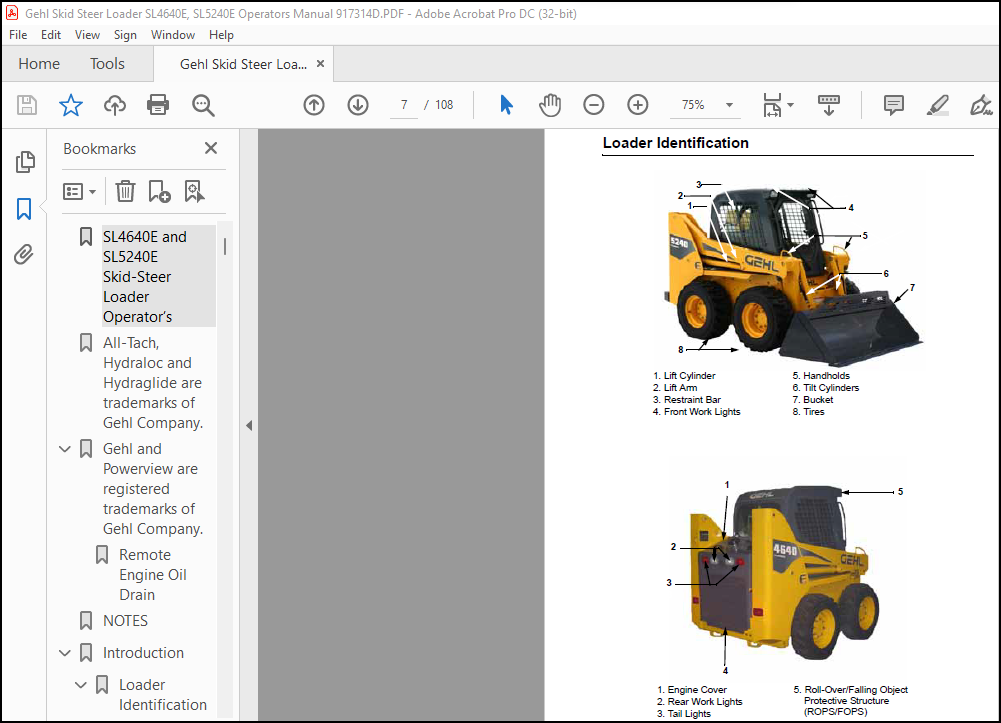Go to next page arrow
This screenshot has width=1001, height=723.
(x=358, y=105)
